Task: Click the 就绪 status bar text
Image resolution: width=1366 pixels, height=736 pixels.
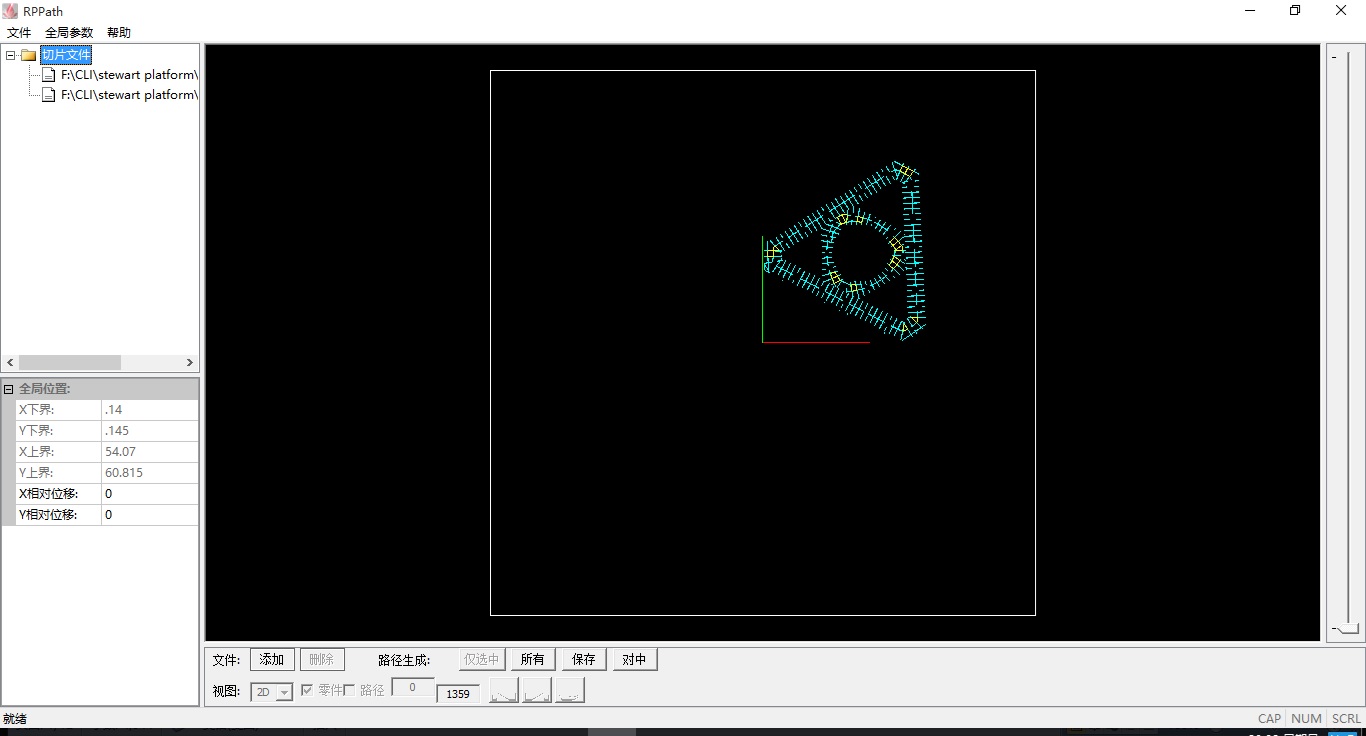Action: click(15, 719)
